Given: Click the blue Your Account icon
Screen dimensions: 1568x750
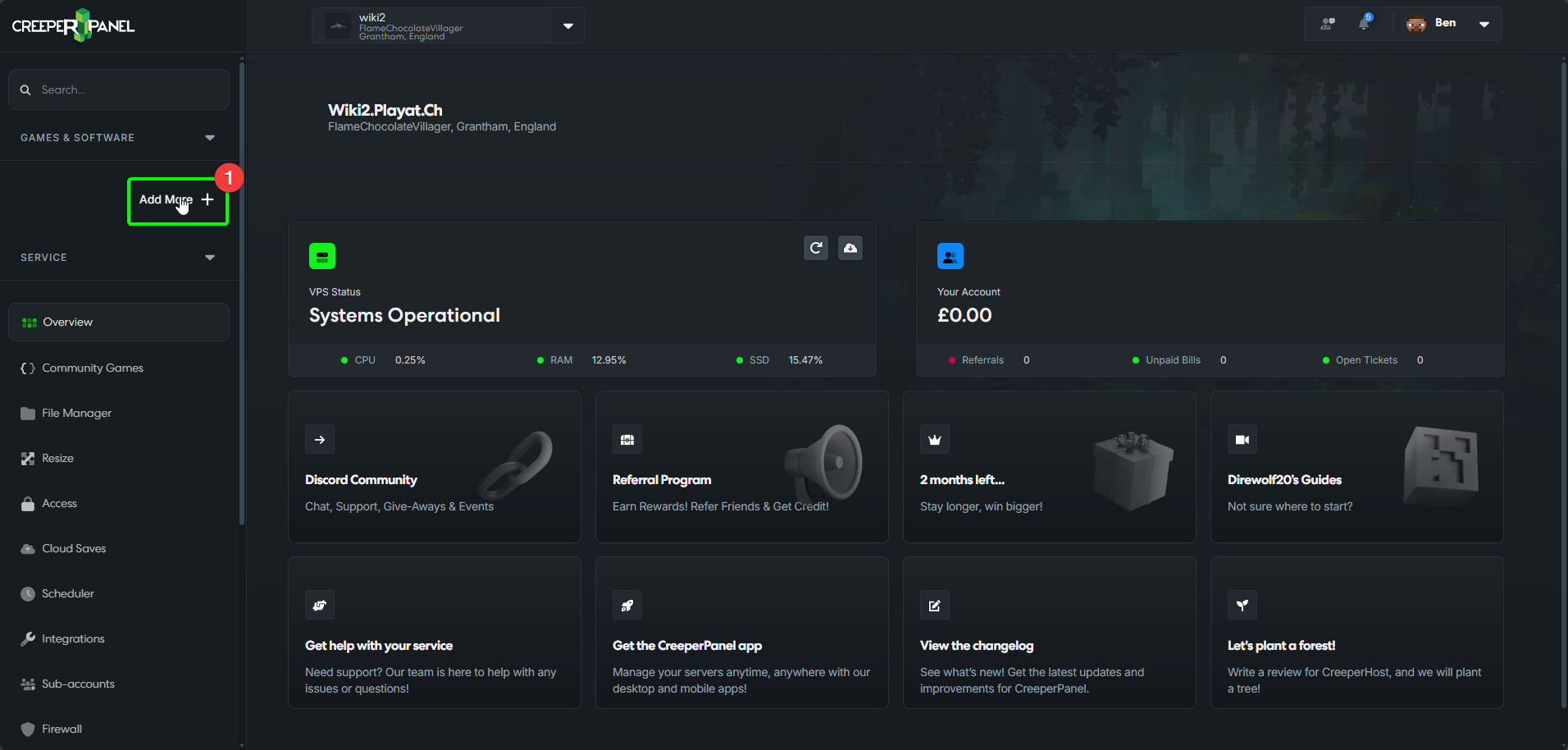Looking at the screenshot, I should click(x=950, y=256).
